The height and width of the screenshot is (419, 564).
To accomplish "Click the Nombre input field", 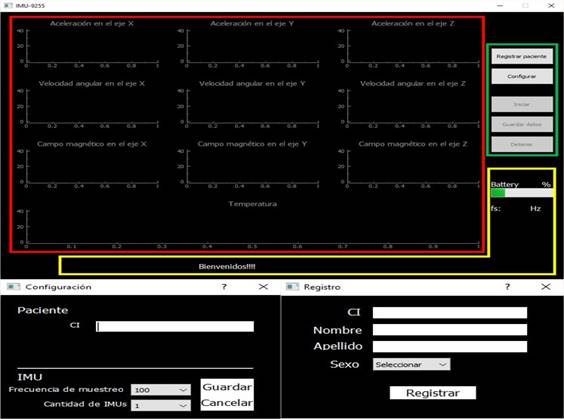I will click(x=450, y=330).
